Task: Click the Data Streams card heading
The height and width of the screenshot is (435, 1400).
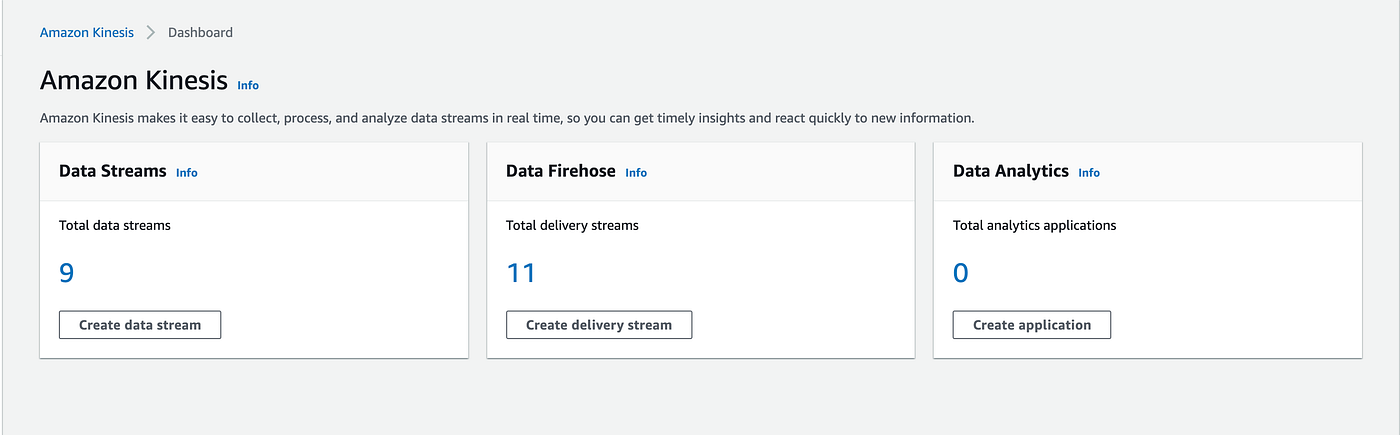Action: 113,171
